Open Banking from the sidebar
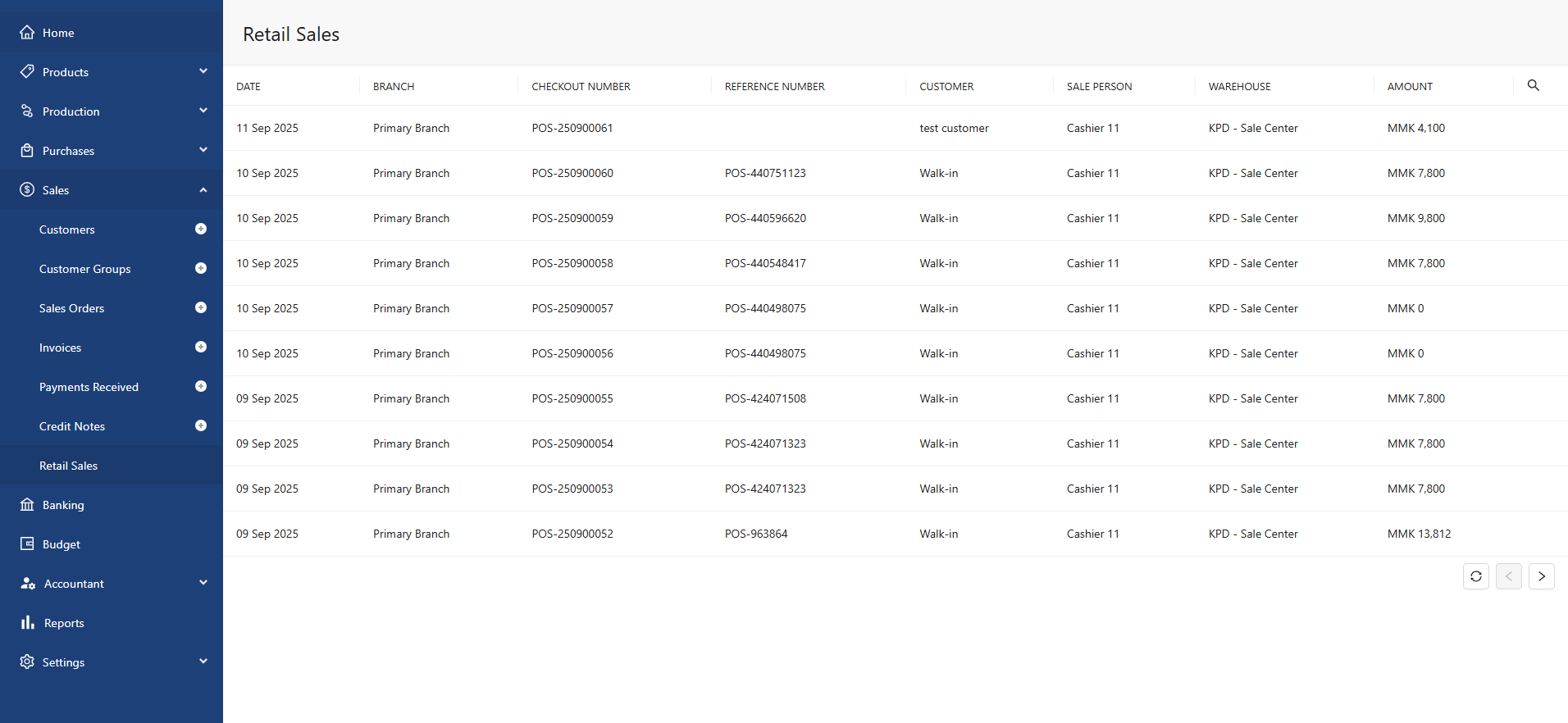Image resolution: width=1568 pixels, height=723 pixels. 63,505
